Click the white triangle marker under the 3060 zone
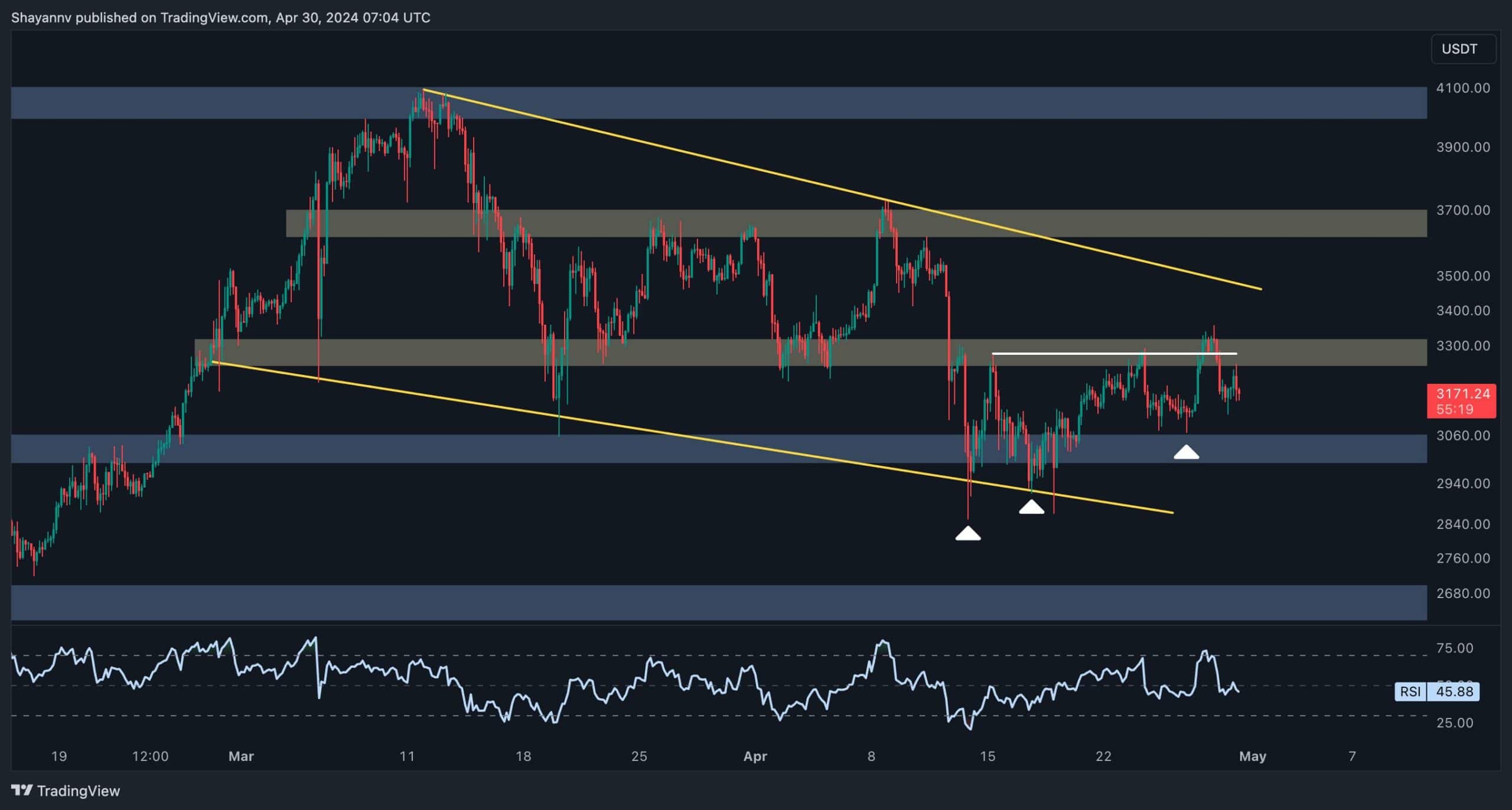 coord(1186,453)
